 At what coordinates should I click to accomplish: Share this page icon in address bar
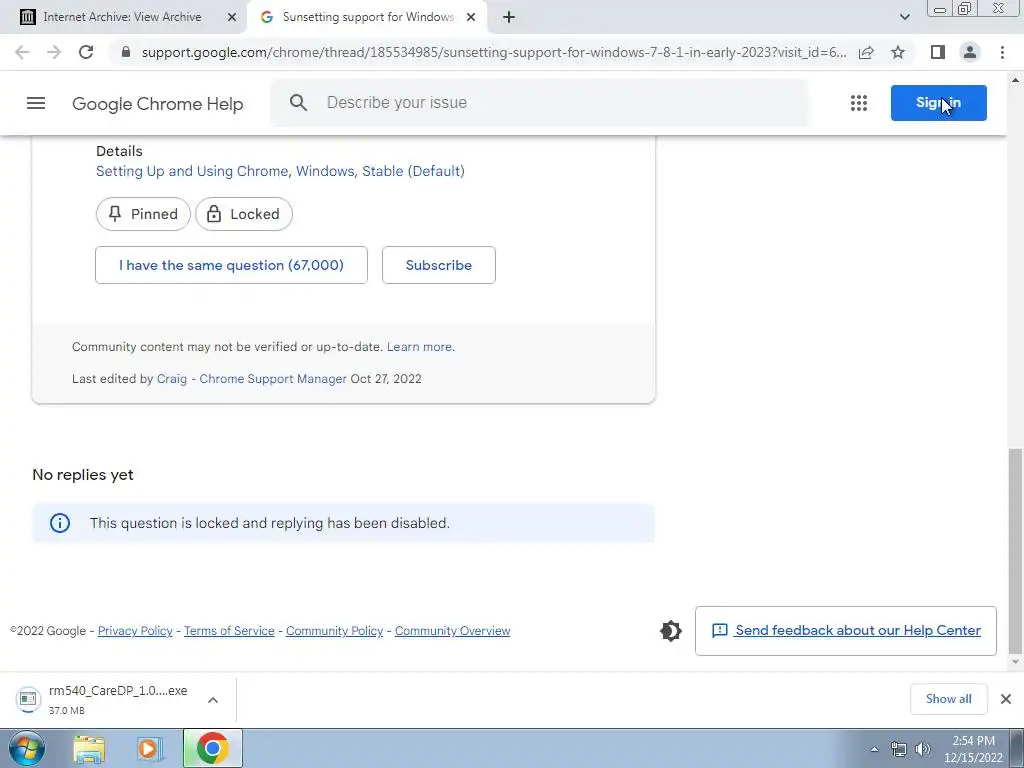(x=866, y=52)
